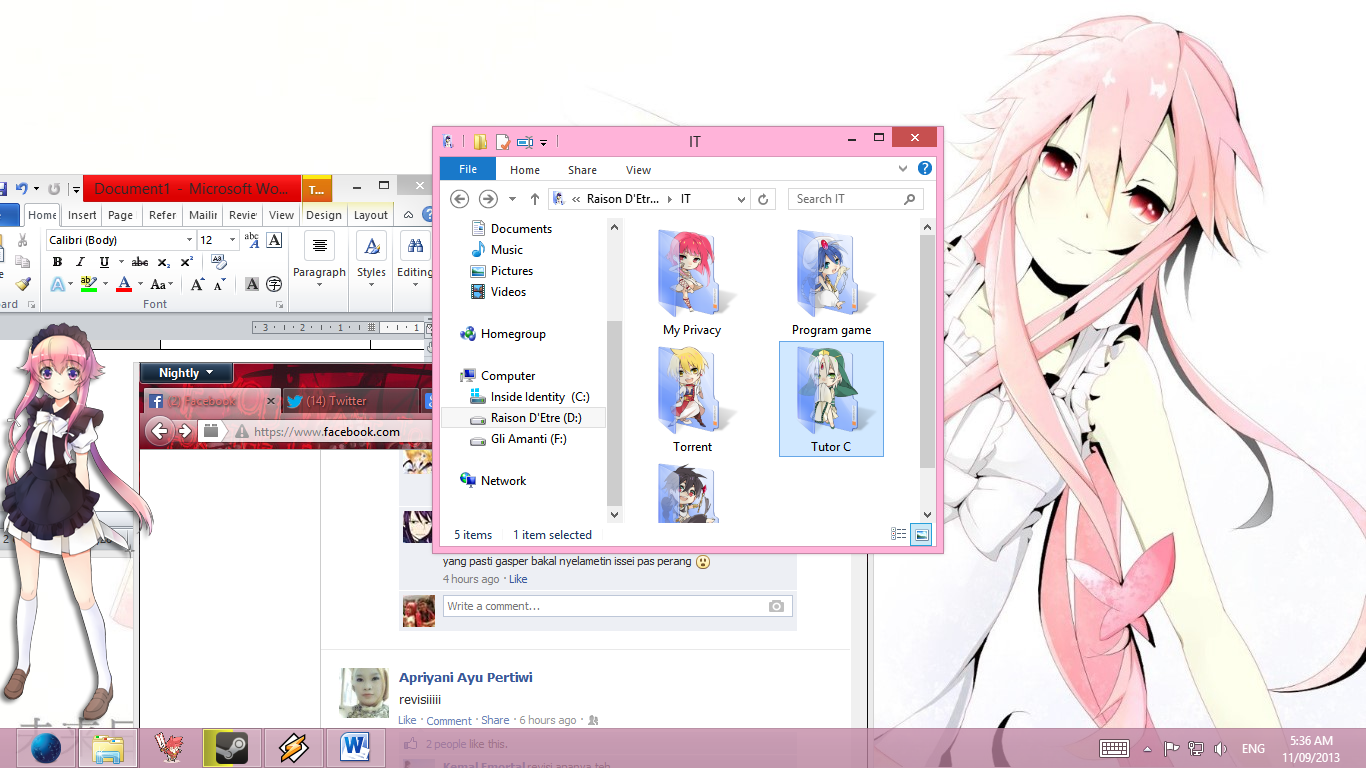The height and width of the screenshot is (768, 1366).
Task: Switch to large icons view in Explorer
Action: [x=921, y=535]
